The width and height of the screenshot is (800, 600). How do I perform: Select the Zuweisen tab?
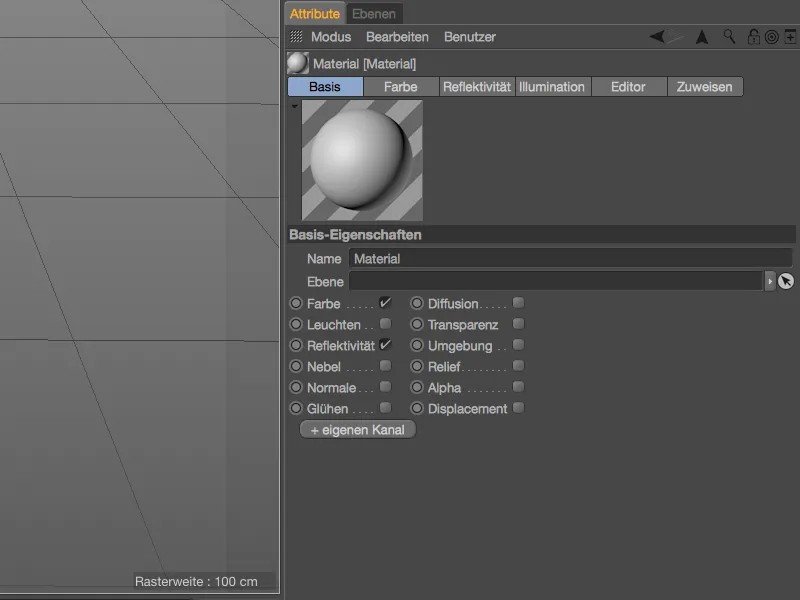pyautogui.click(x=705, y=87)
